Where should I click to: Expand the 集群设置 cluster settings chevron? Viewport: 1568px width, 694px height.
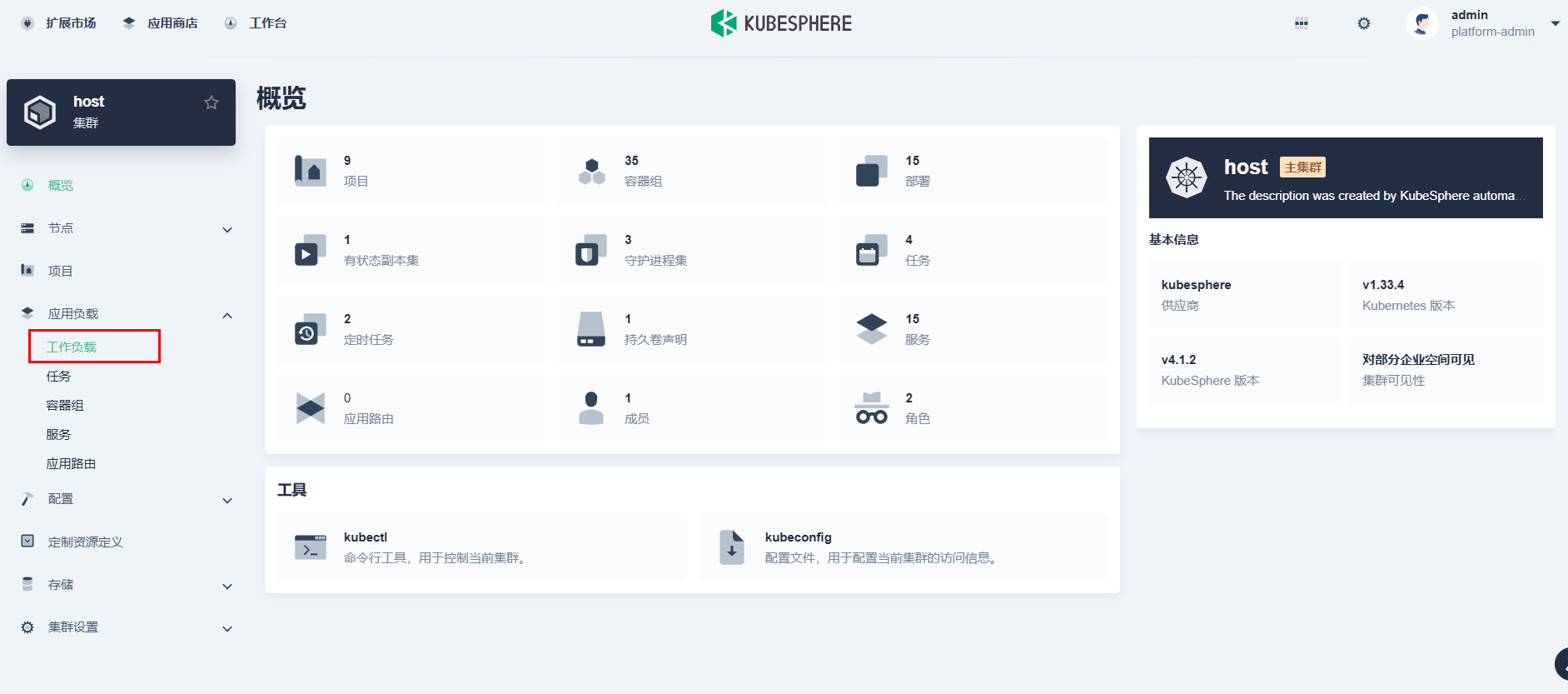227,629
